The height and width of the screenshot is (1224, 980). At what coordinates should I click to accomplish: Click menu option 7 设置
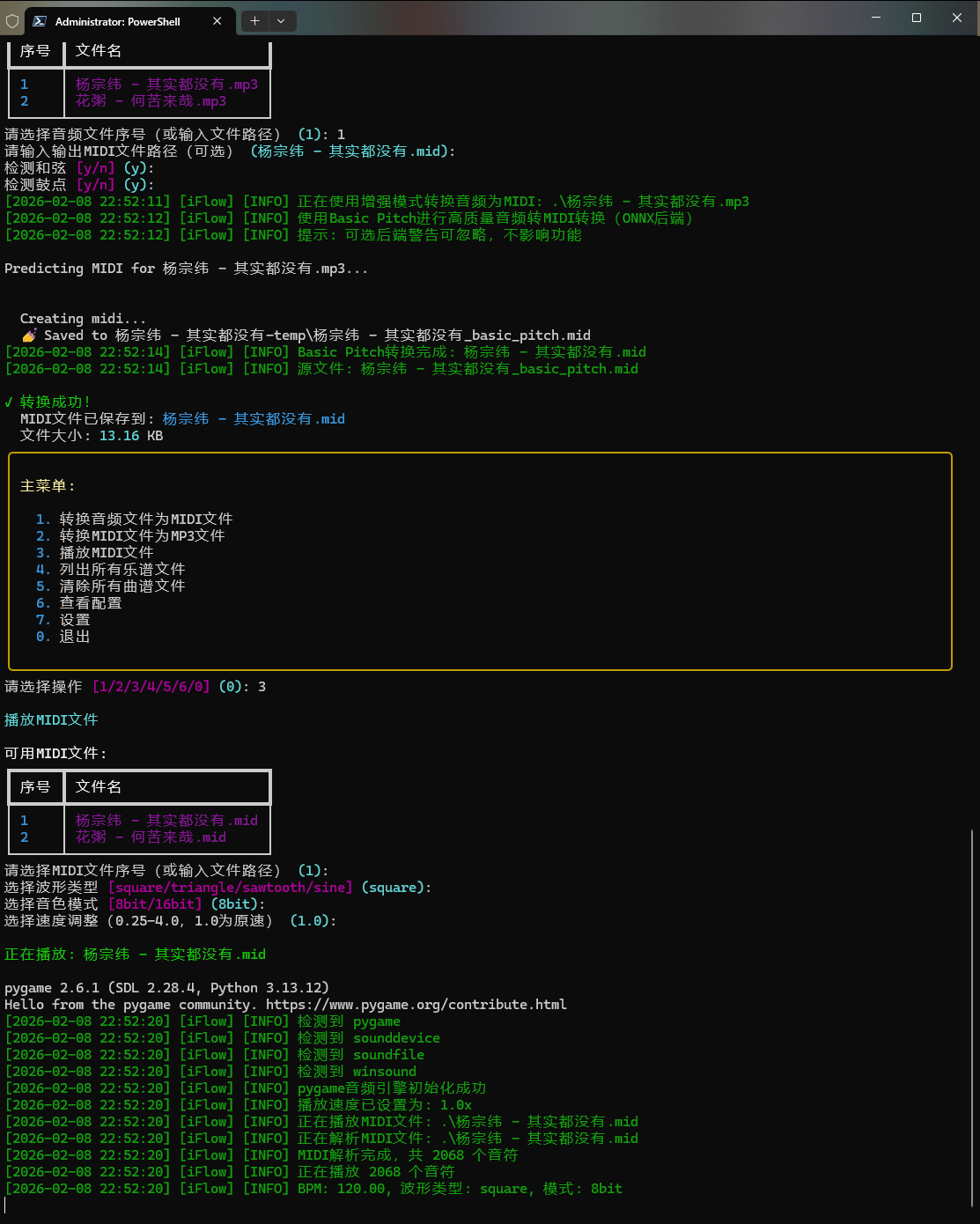click(x=74, y=620)
